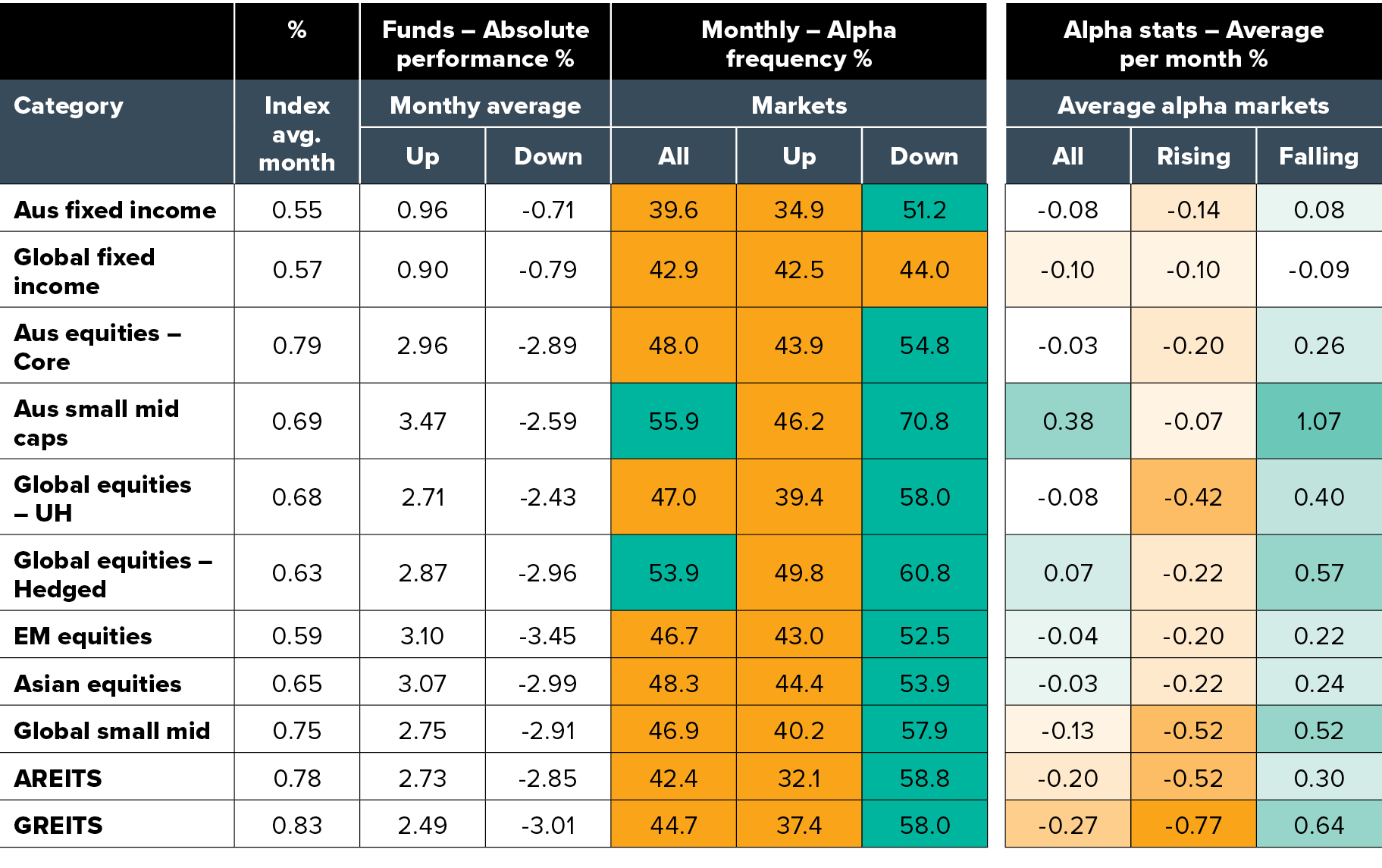This screenshot has width=1382, height=868.
Task: Select the Average alpha markets subheader
Action: click(x=1193, y=105)
